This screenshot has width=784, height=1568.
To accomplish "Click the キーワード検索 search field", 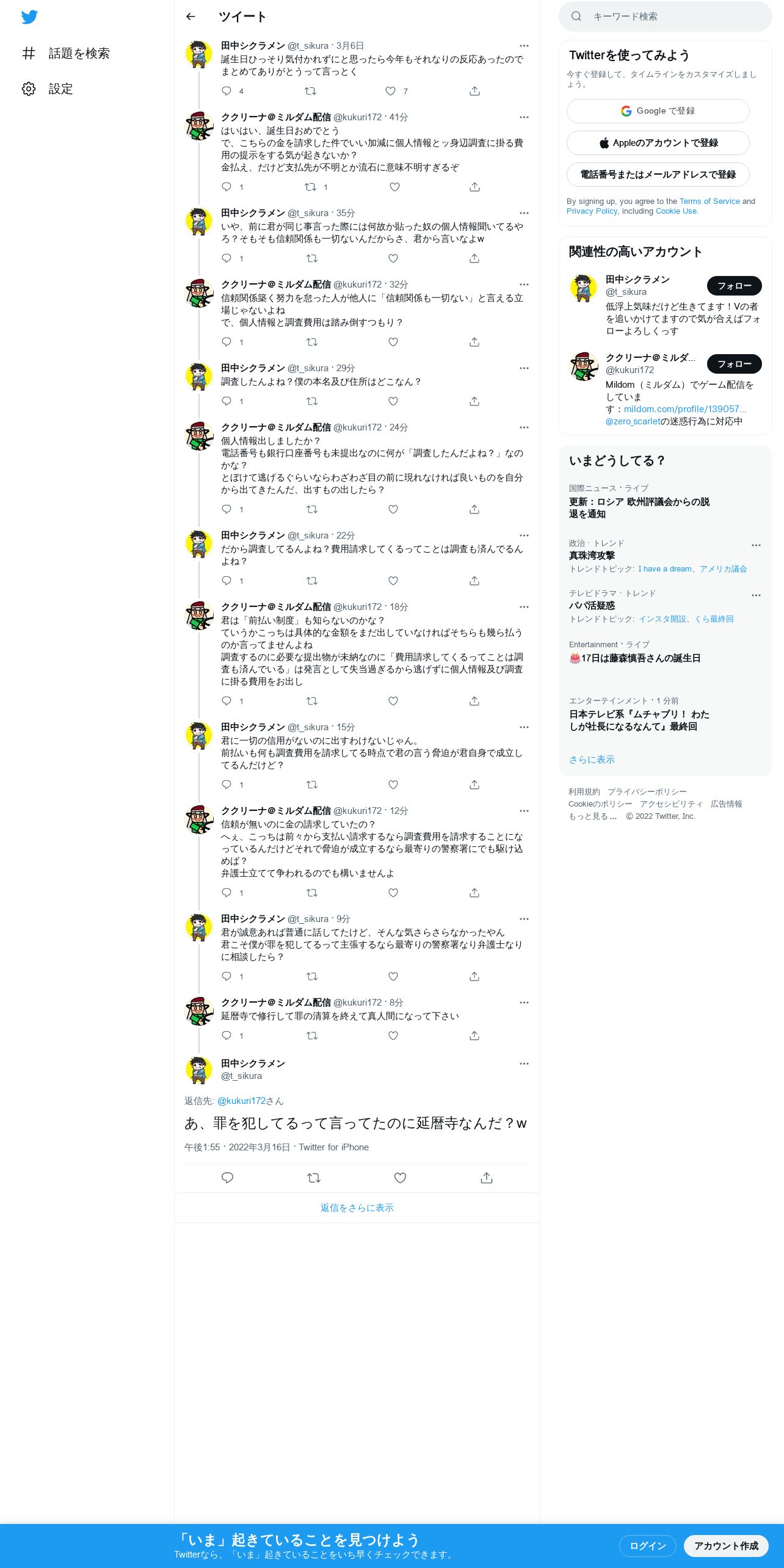I will [666, 16].
